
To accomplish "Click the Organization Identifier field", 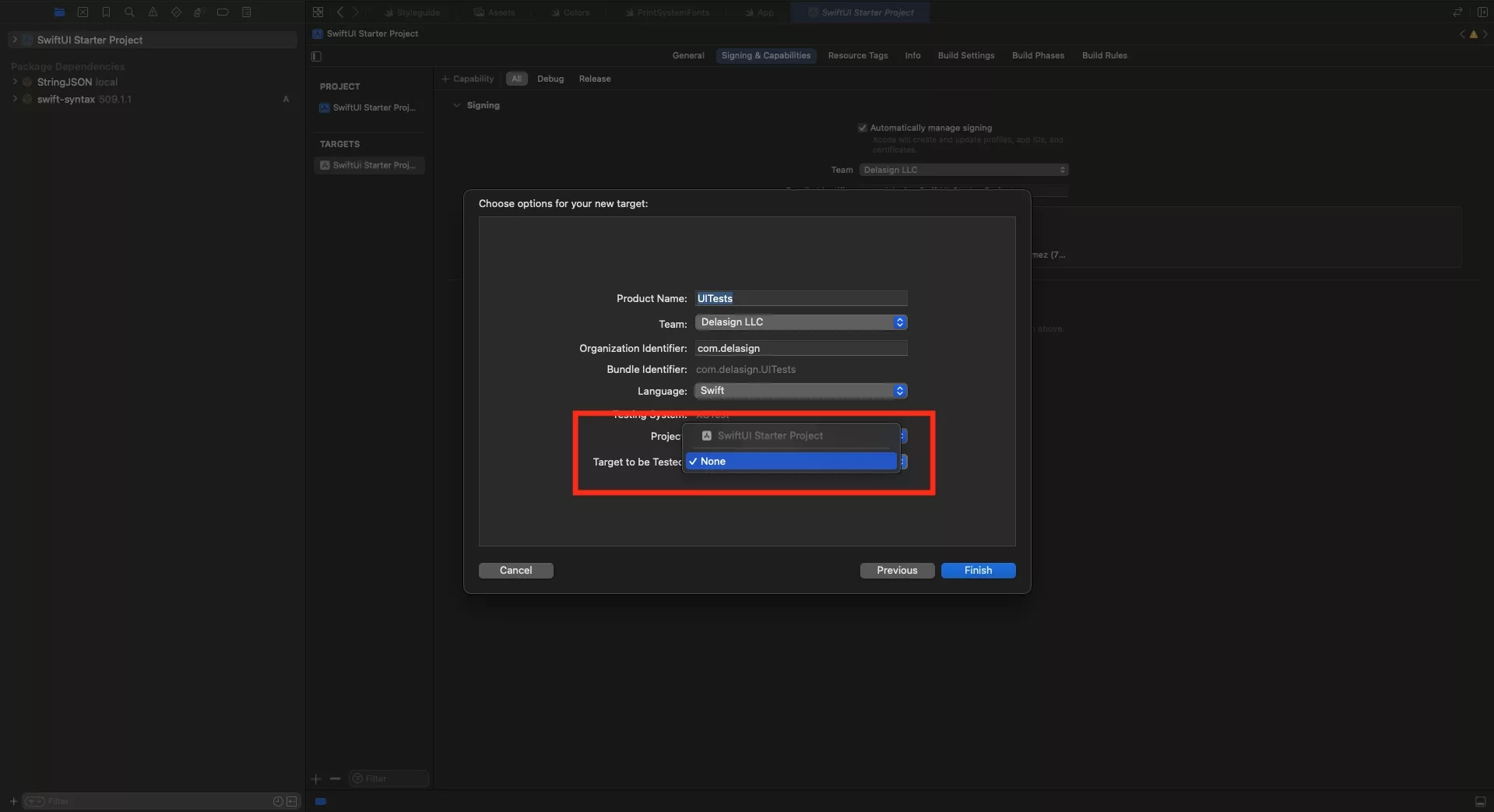I will coord(801,348).
